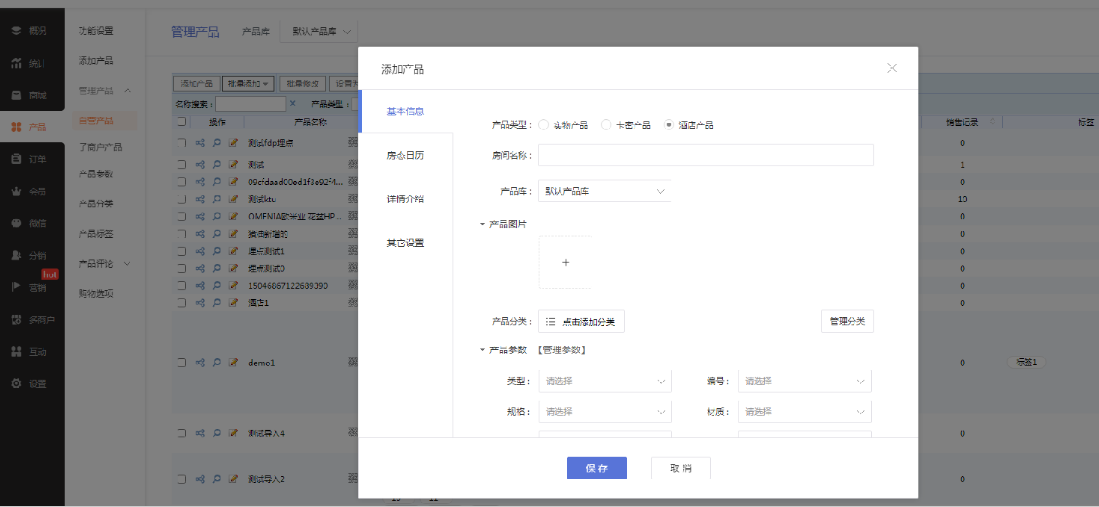Viewport: 1099px width, 507px height.
Task: Tick the checkbox on the 测试导入2 row
Action: click(182, 479)
